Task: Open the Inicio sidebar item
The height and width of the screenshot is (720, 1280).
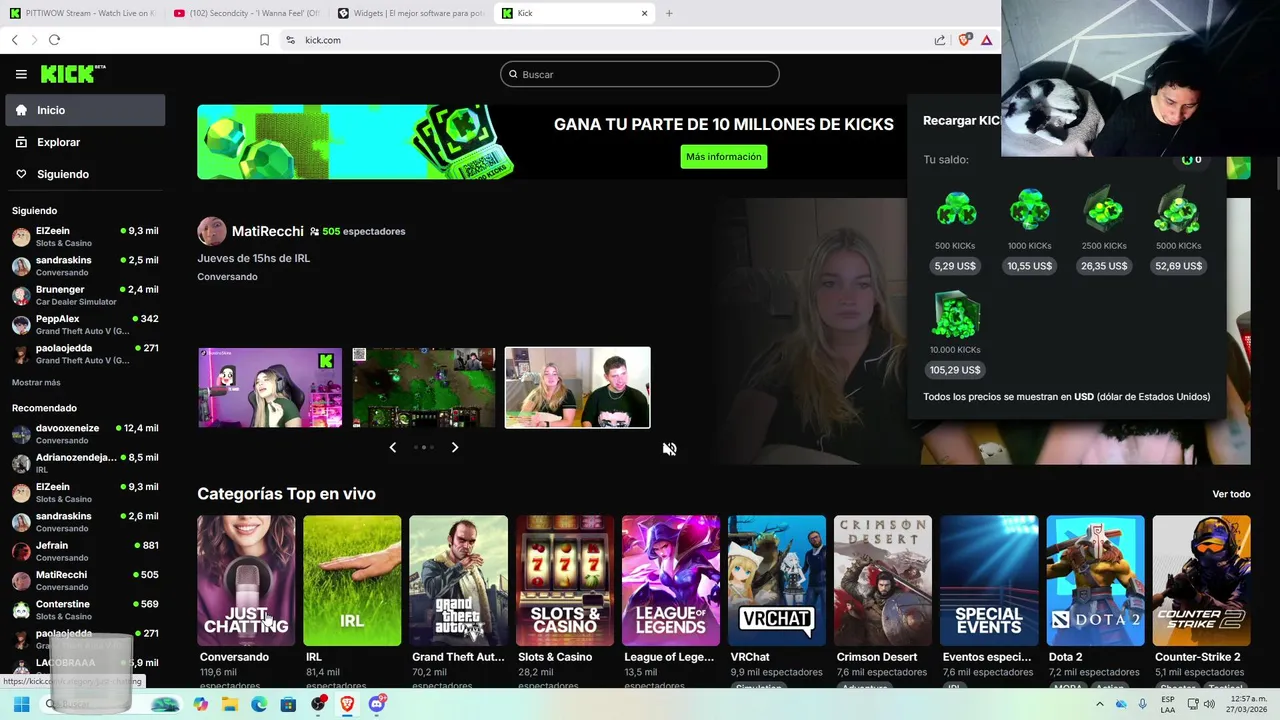Action: click(85, 110)
